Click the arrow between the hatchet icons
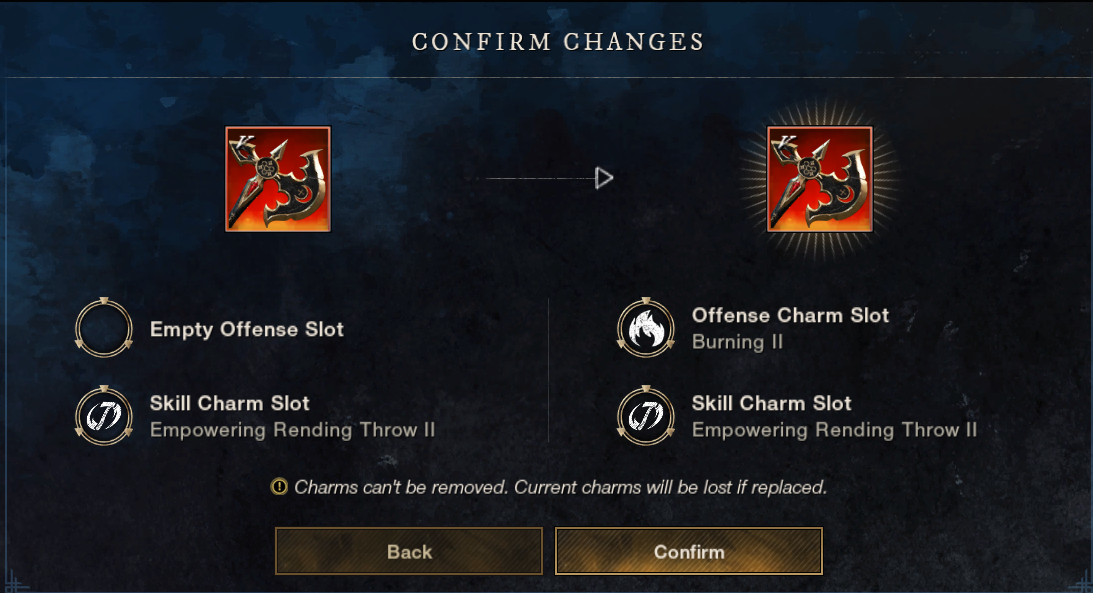1093x593 pixels. (603, 178)
